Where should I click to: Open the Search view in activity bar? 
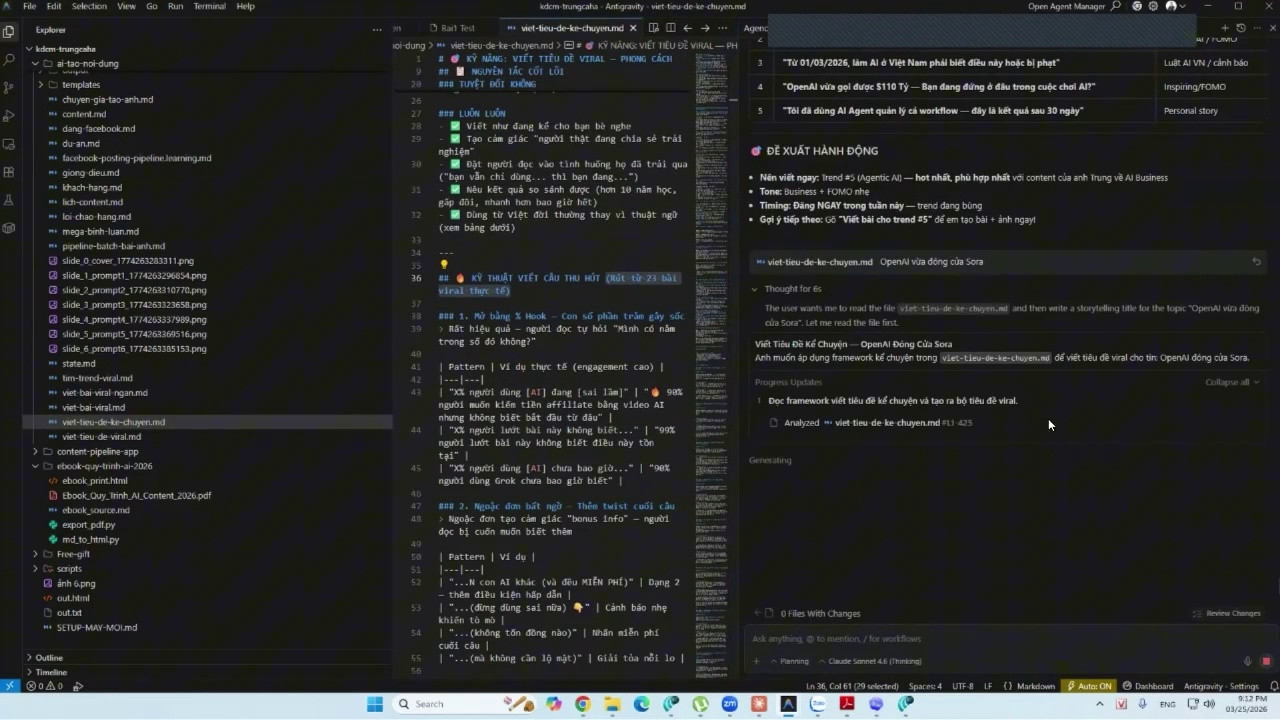pyautogui.click(x=9, y=59)
